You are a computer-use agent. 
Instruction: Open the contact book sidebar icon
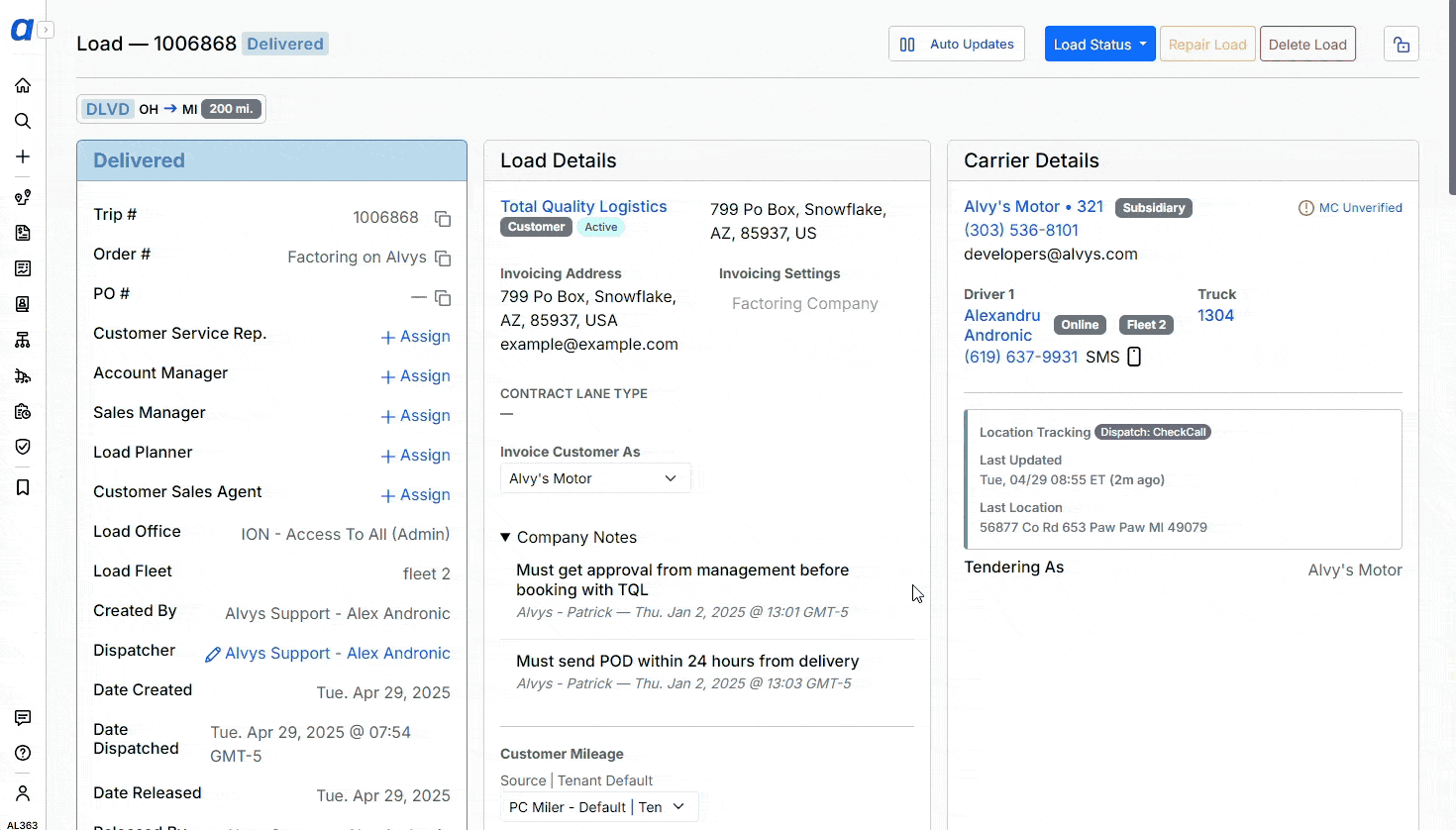pyautogui.click(x=23, y=304)
